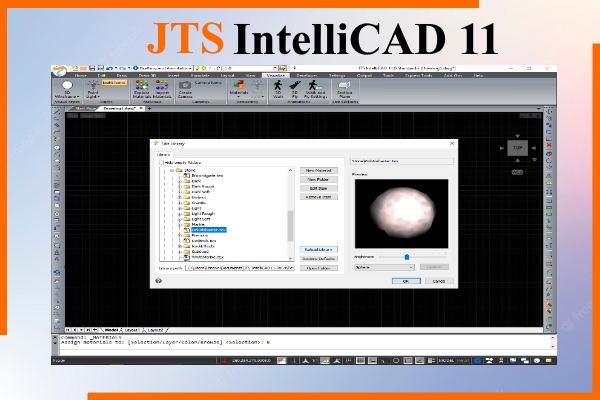
Task: Click the IntelliCAD application logo button
Action: tap(59, 70)
